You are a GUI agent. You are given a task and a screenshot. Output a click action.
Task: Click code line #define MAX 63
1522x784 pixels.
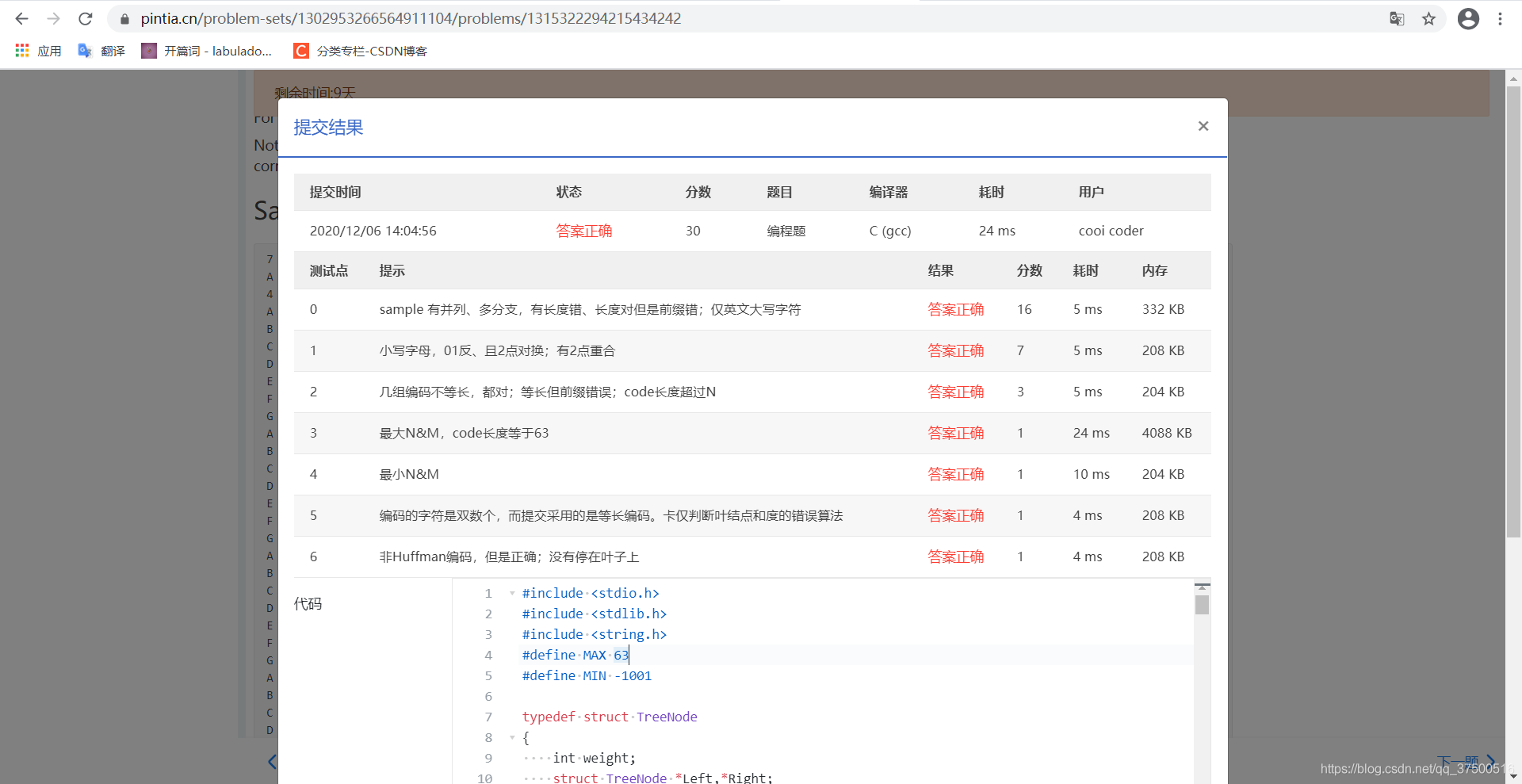coord(575,655)
